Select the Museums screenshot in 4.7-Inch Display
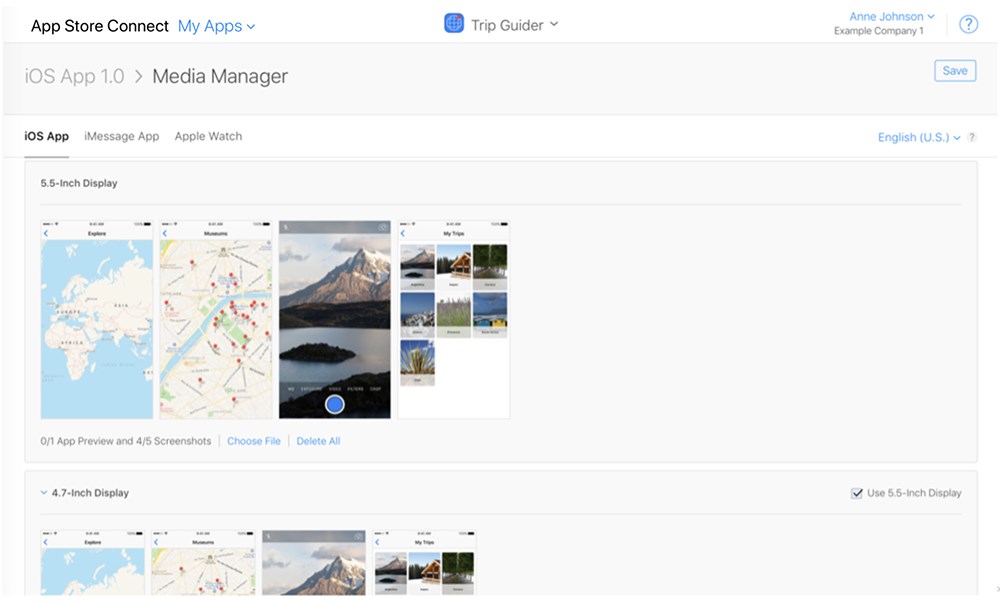Screen dimensions: 1000x604 [203, 563]
